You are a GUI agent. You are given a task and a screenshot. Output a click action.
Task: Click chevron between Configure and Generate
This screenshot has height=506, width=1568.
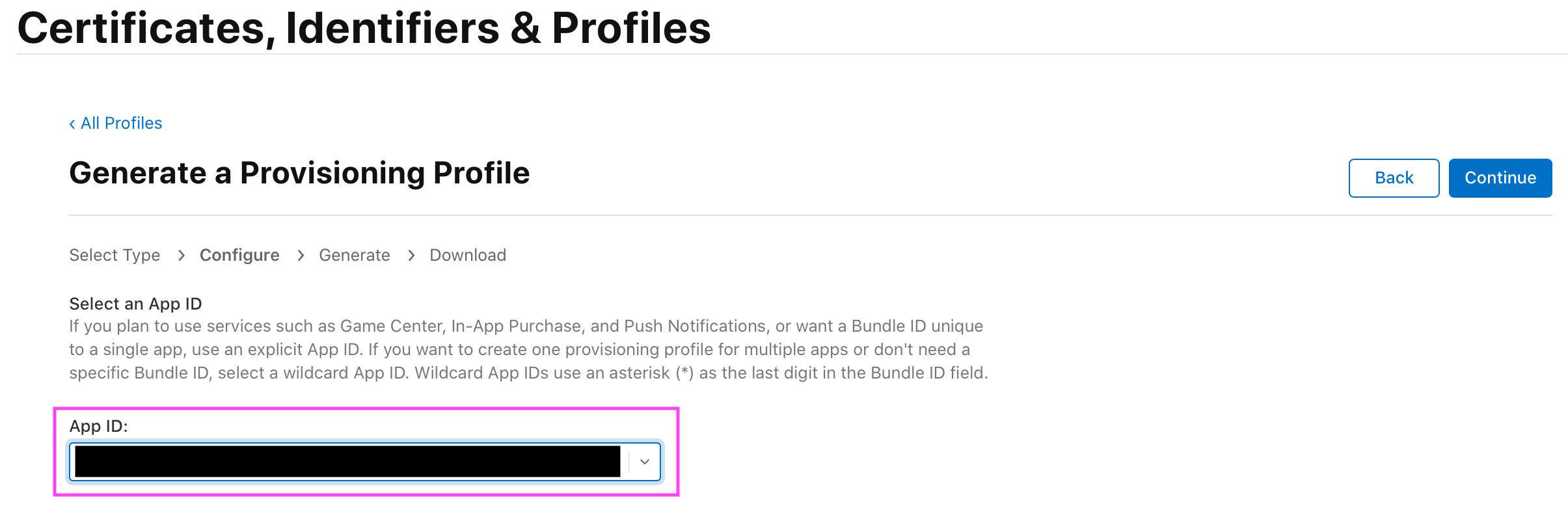301,256
